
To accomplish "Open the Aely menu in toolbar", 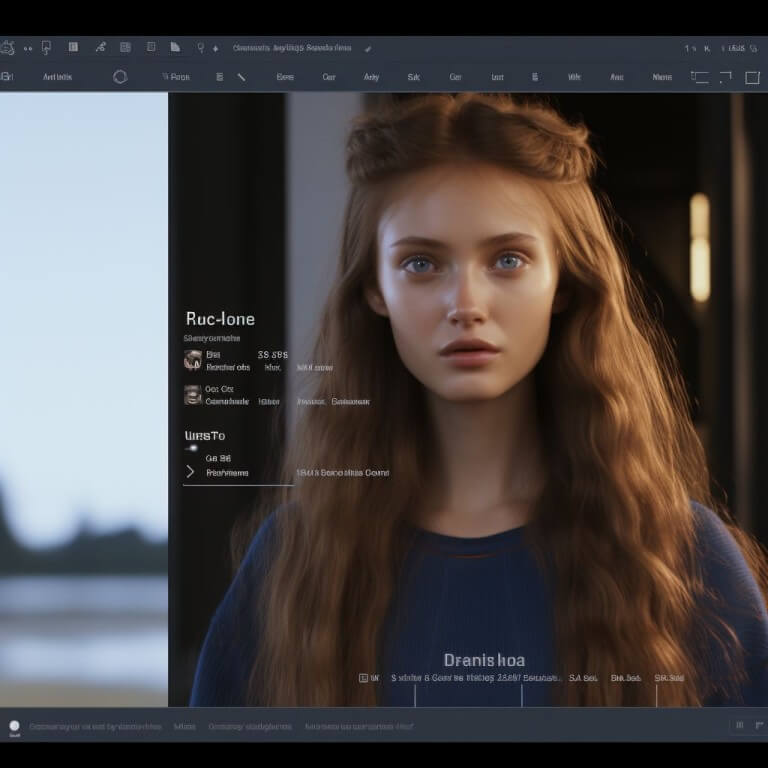I will (371, 77).
